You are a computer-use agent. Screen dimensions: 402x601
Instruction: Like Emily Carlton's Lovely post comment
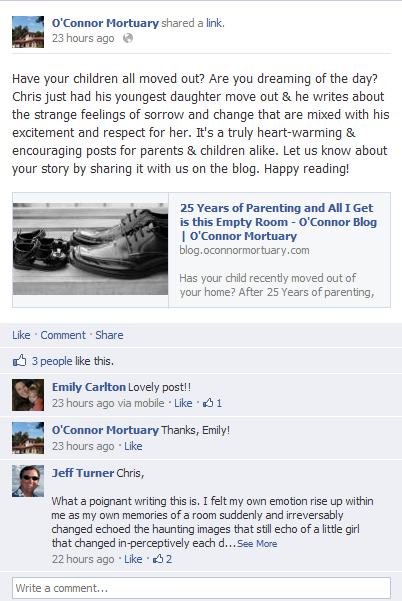coord(183,403)
